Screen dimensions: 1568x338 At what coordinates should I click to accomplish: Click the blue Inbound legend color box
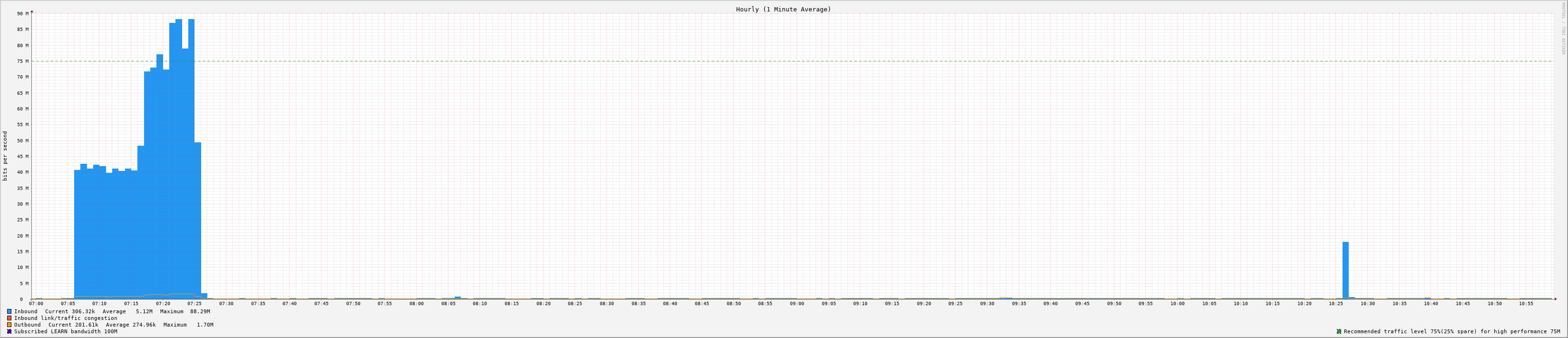(9, 311)
